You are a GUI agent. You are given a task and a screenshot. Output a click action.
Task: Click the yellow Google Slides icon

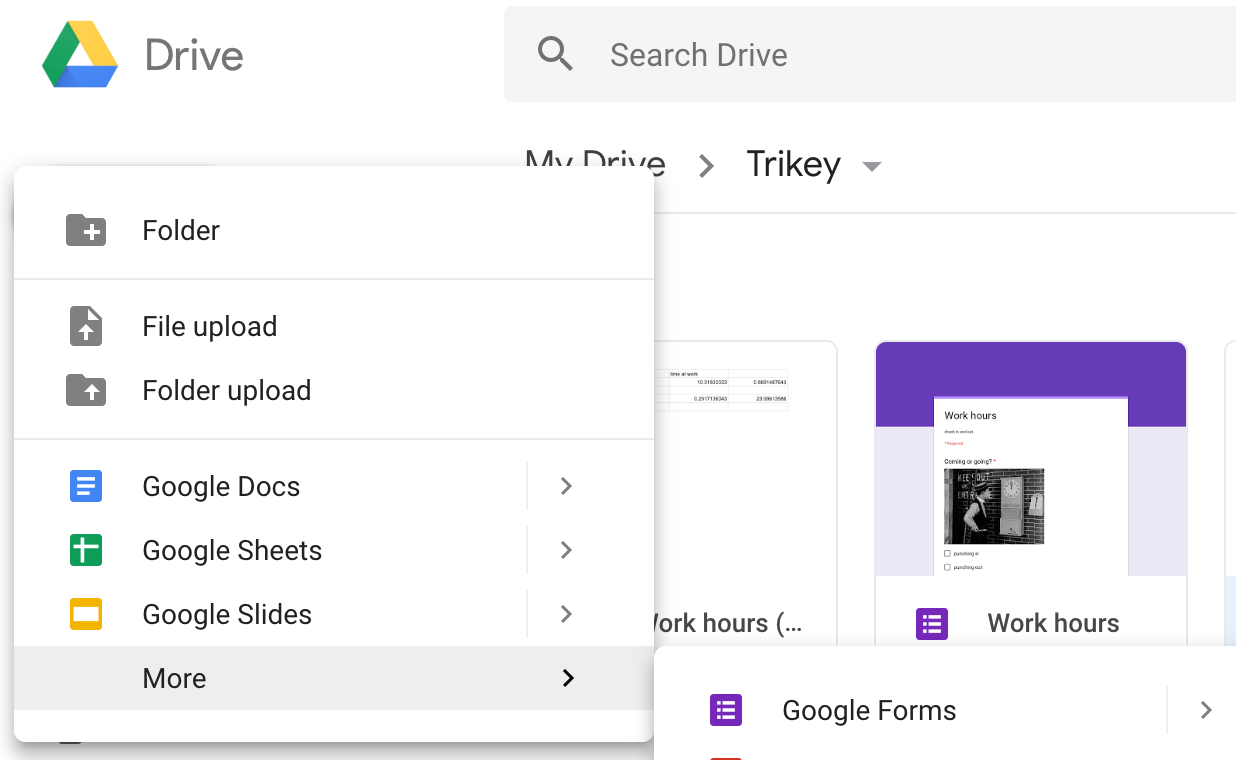pyautogui.click(x=86, y=614)
